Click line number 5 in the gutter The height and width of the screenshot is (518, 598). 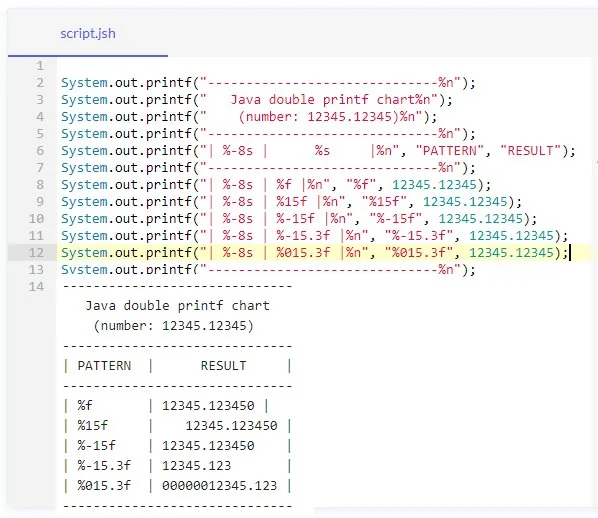pos(40,134)
